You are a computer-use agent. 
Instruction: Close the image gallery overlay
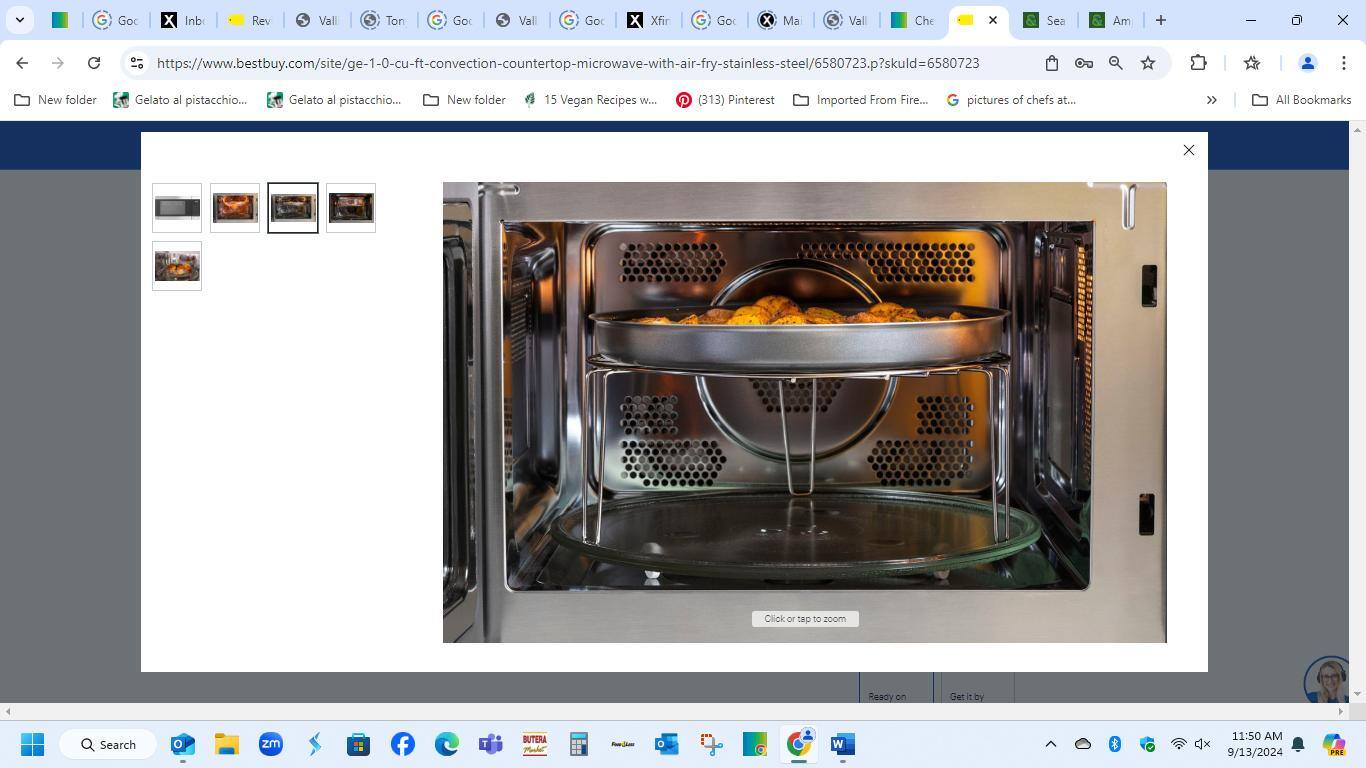tap(1188, 150)
